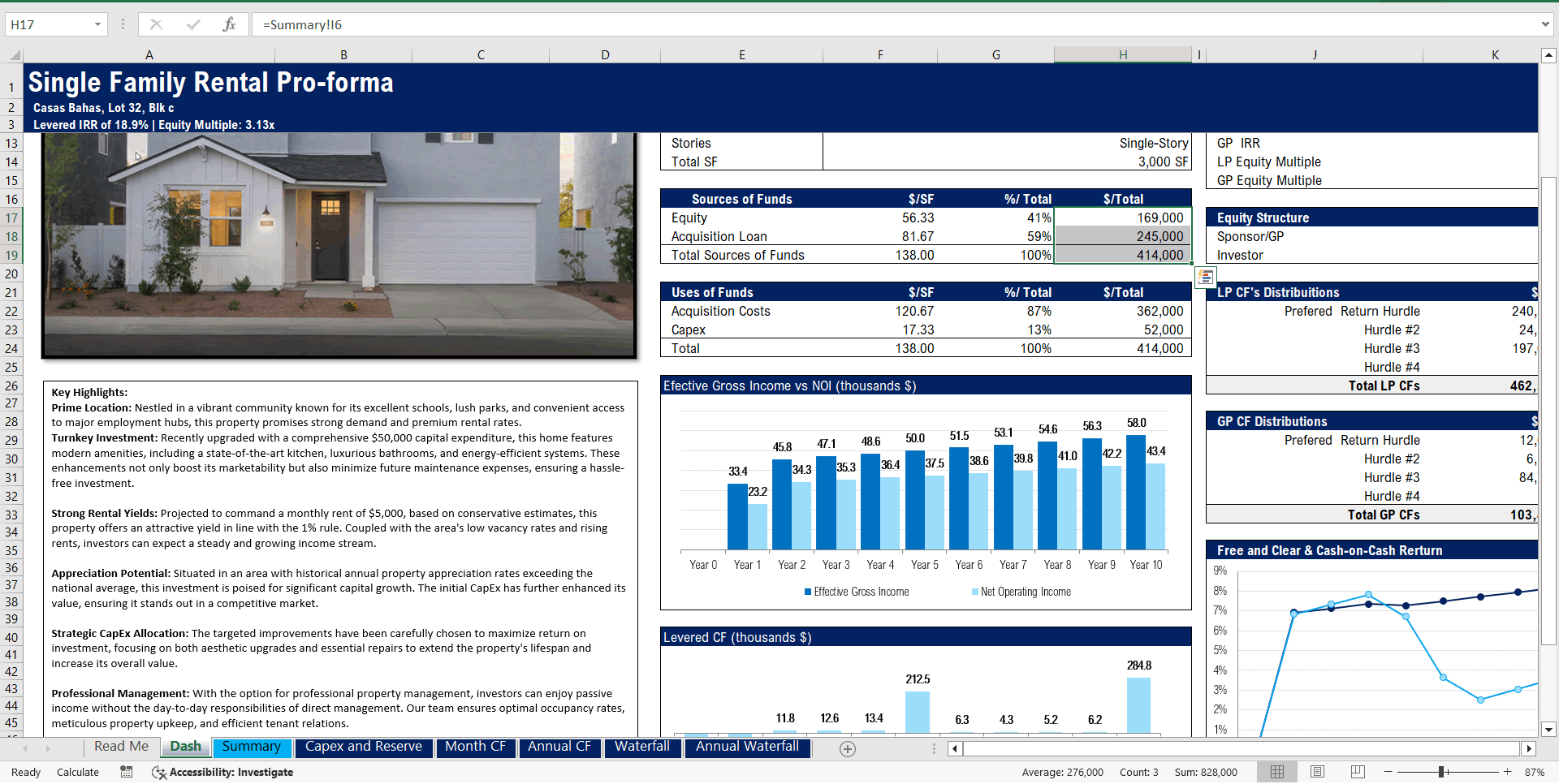Click the Accessibility: Investigate button

click(222, 772)
